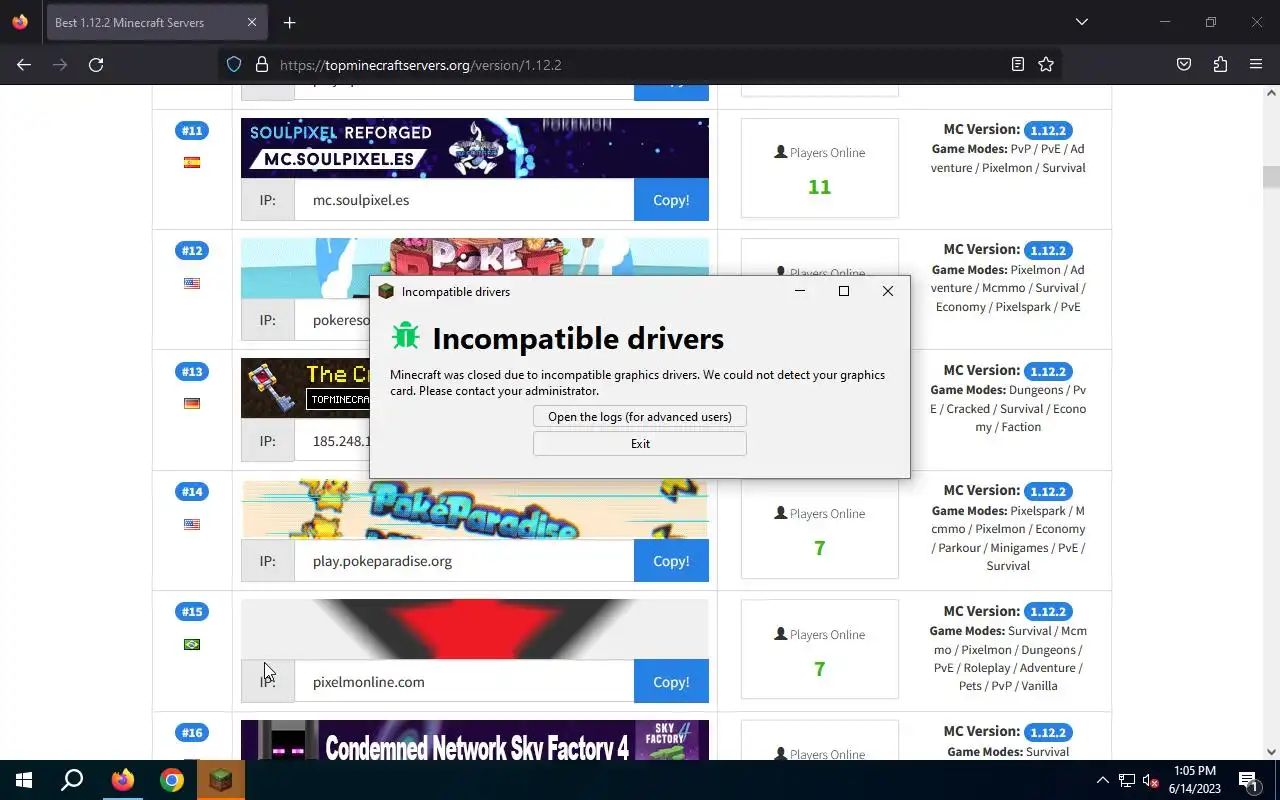Click the Spain flag under #11
Screen dimensions: 1280x800
tap(192, 162)
